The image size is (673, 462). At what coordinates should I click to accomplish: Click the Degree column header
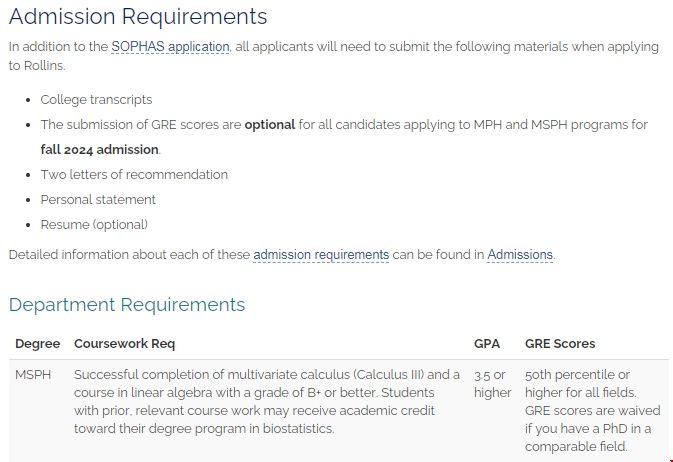[x=37, y=344]
